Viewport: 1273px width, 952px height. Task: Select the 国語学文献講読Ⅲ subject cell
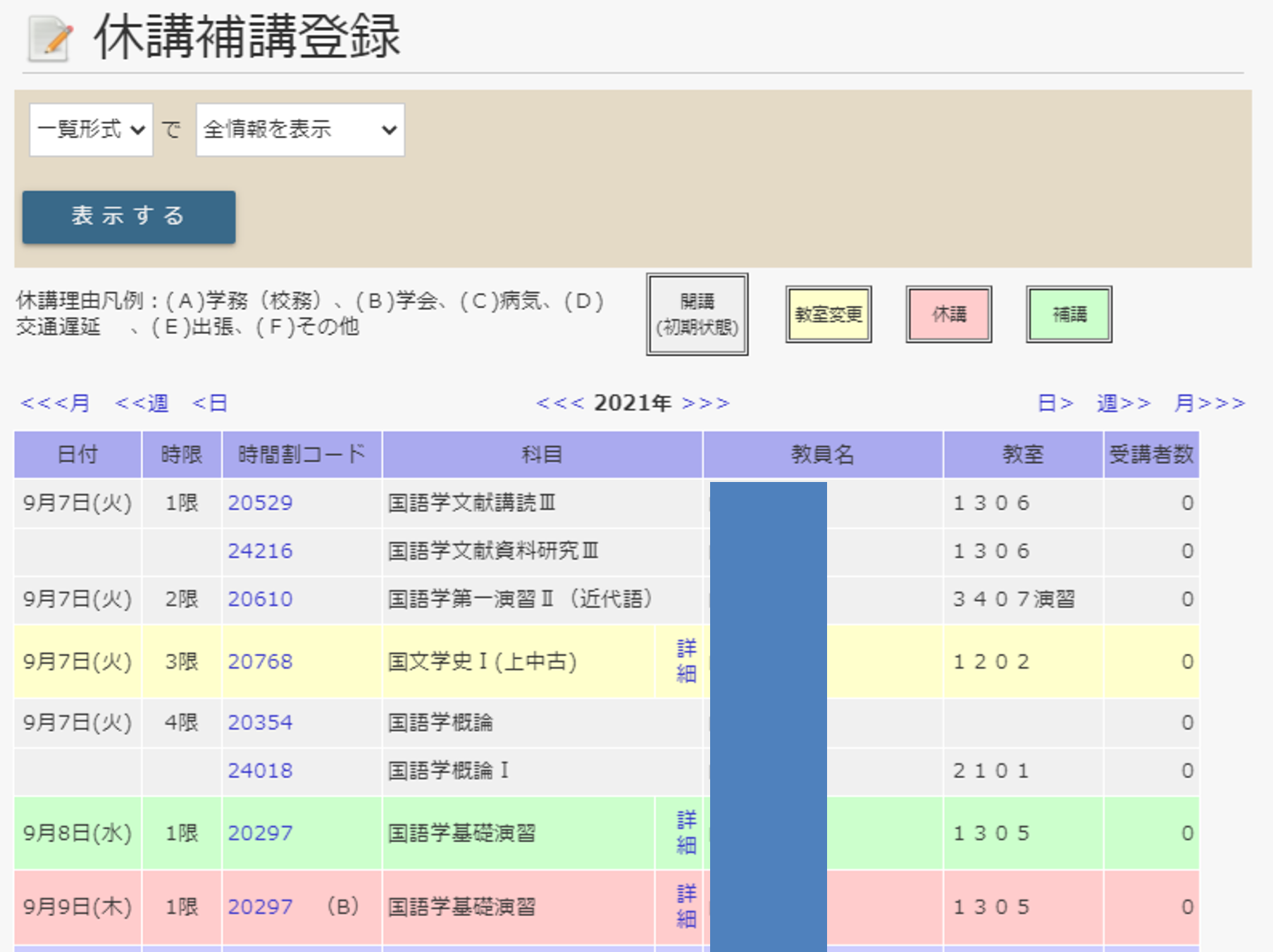(542, 503)
